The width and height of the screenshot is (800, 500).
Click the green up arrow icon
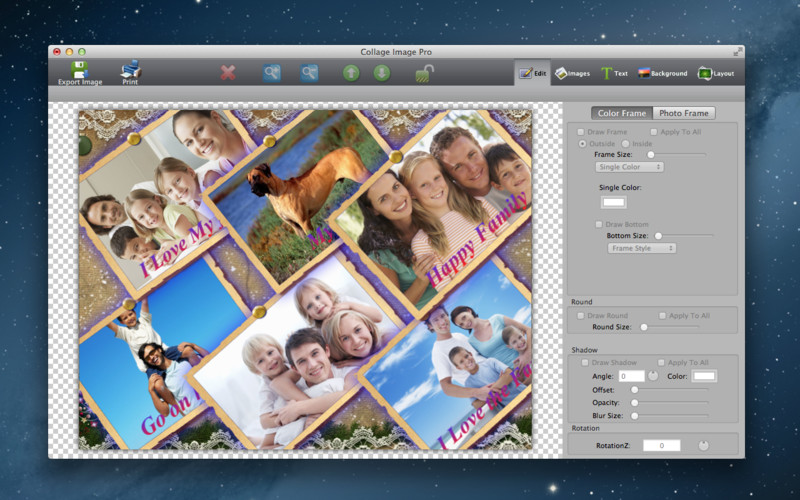click(x=351, y=72)
